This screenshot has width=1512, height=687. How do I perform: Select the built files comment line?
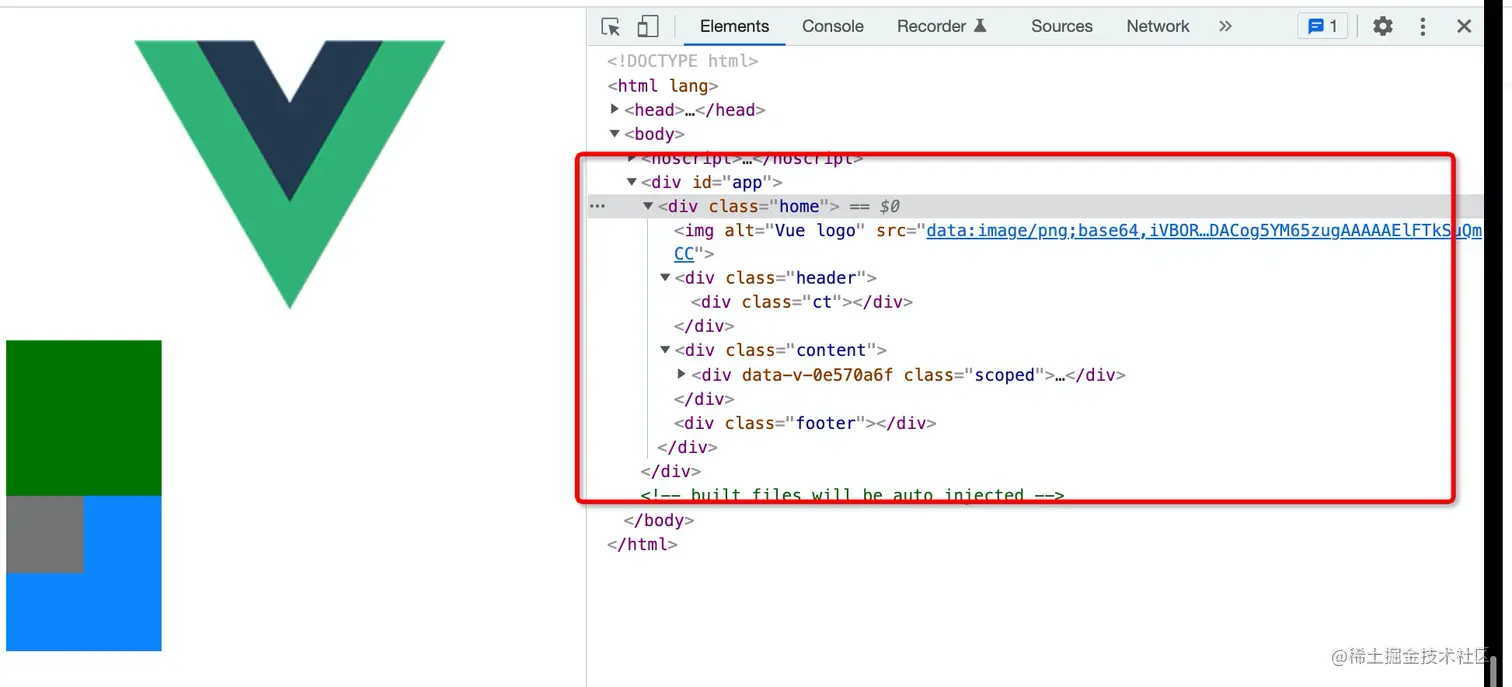(852, 495)
